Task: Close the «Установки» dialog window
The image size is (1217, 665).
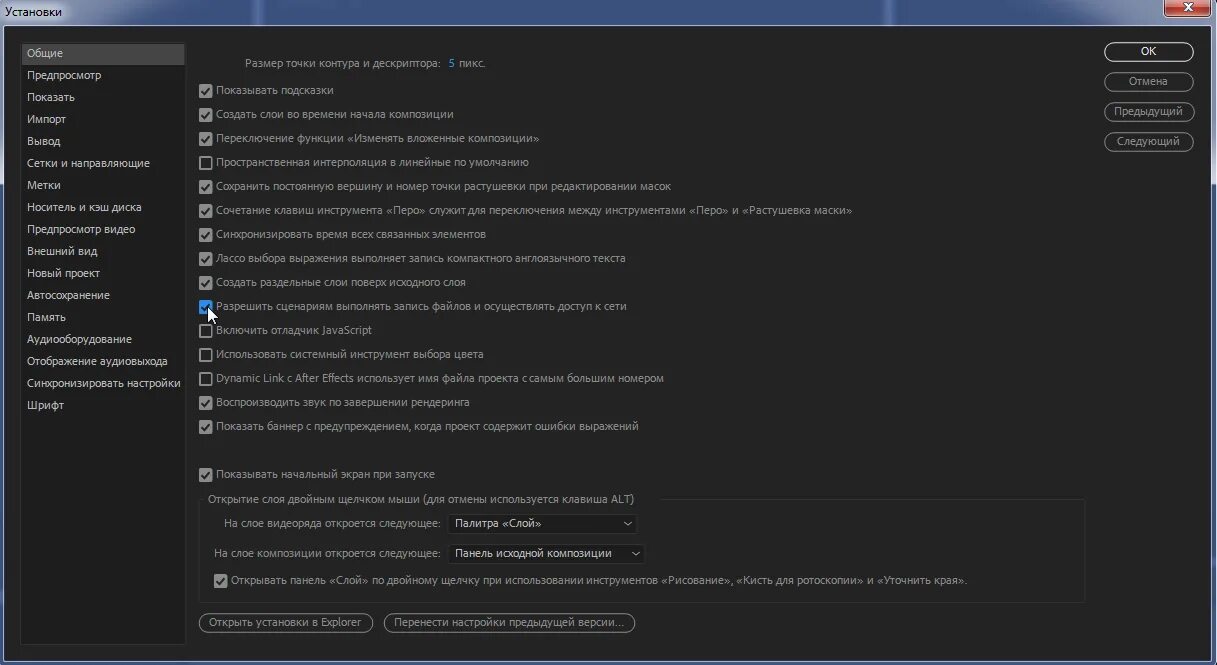Action: point(1187,7)
